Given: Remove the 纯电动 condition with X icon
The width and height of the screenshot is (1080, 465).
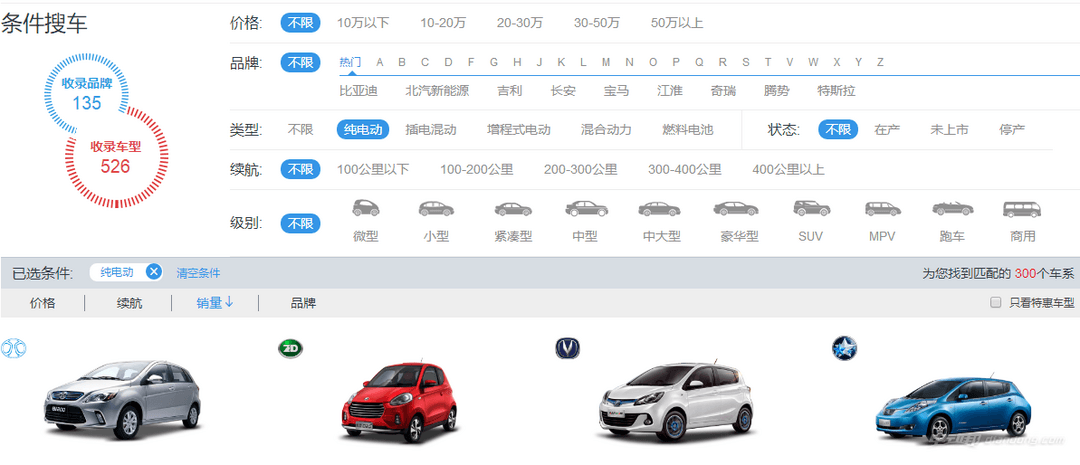Looking at the screenshot, I should (154, 272).
